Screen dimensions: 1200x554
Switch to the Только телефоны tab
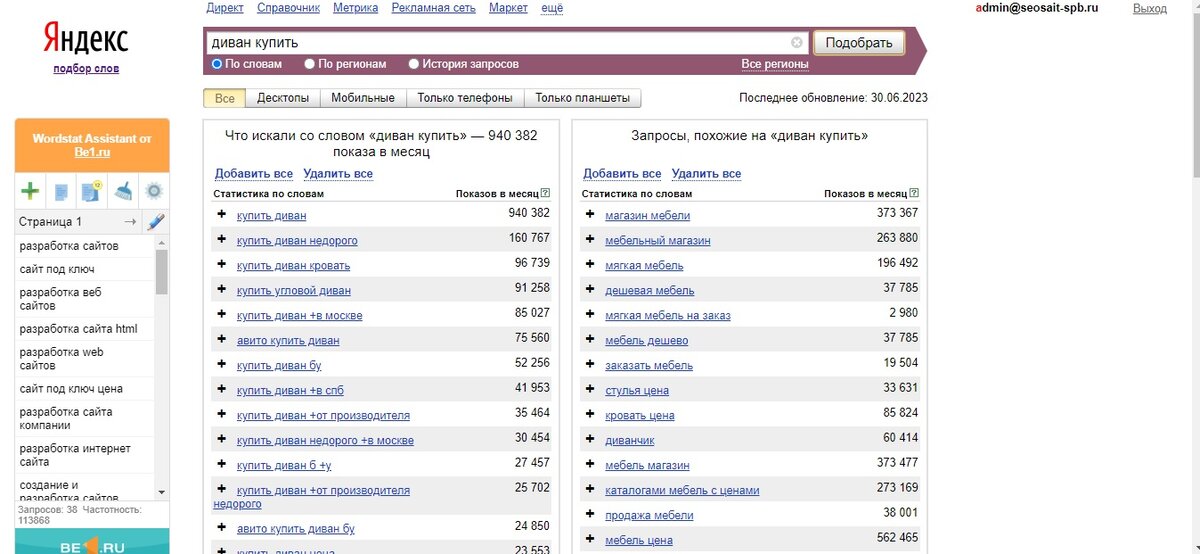click(x=465, y=98)
